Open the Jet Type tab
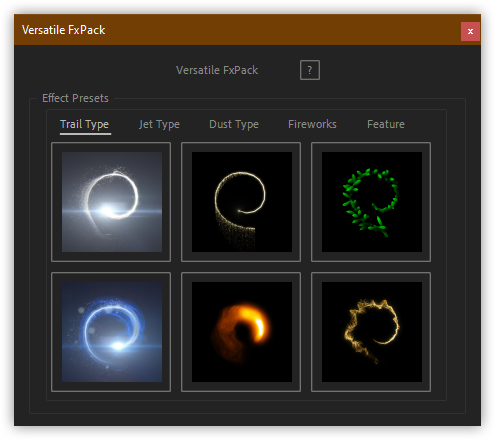Screen dimensions: 495x440 (159, 124)
